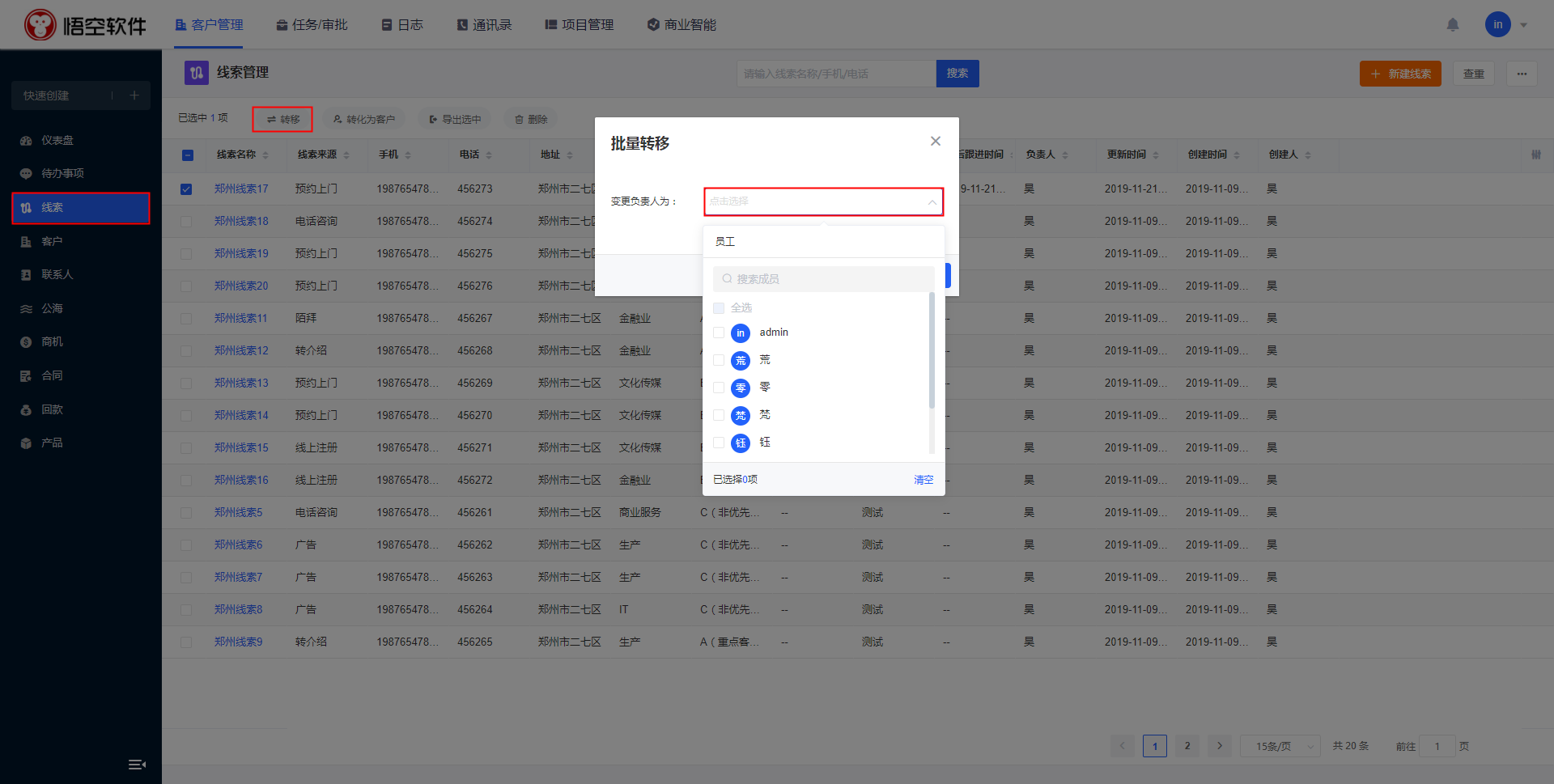The image size is (1554, 784).
Task: Click the next page arrow in pagination
Action: [x=1219, y=746]
